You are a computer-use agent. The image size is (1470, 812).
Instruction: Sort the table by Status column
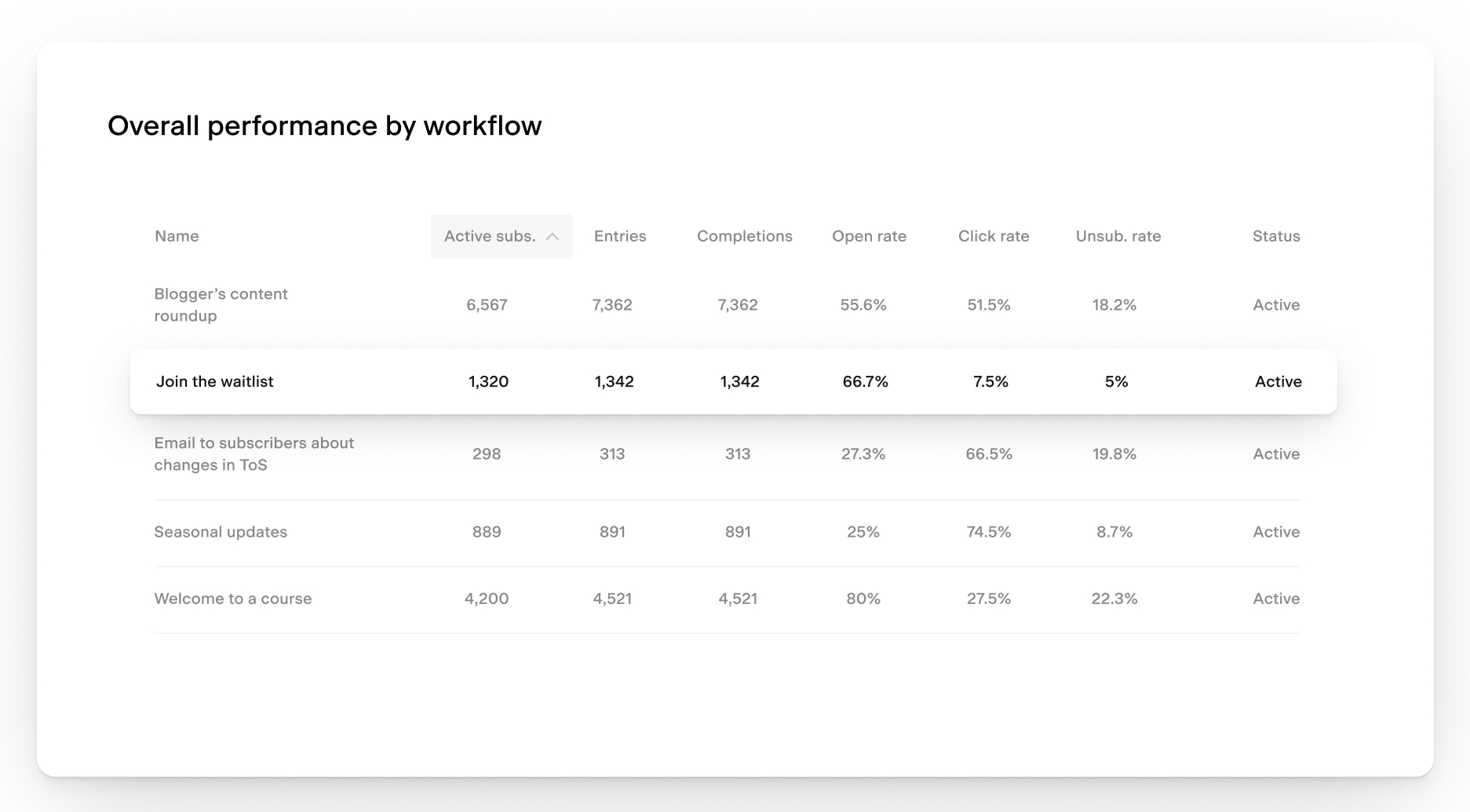tap(1275, 235)
